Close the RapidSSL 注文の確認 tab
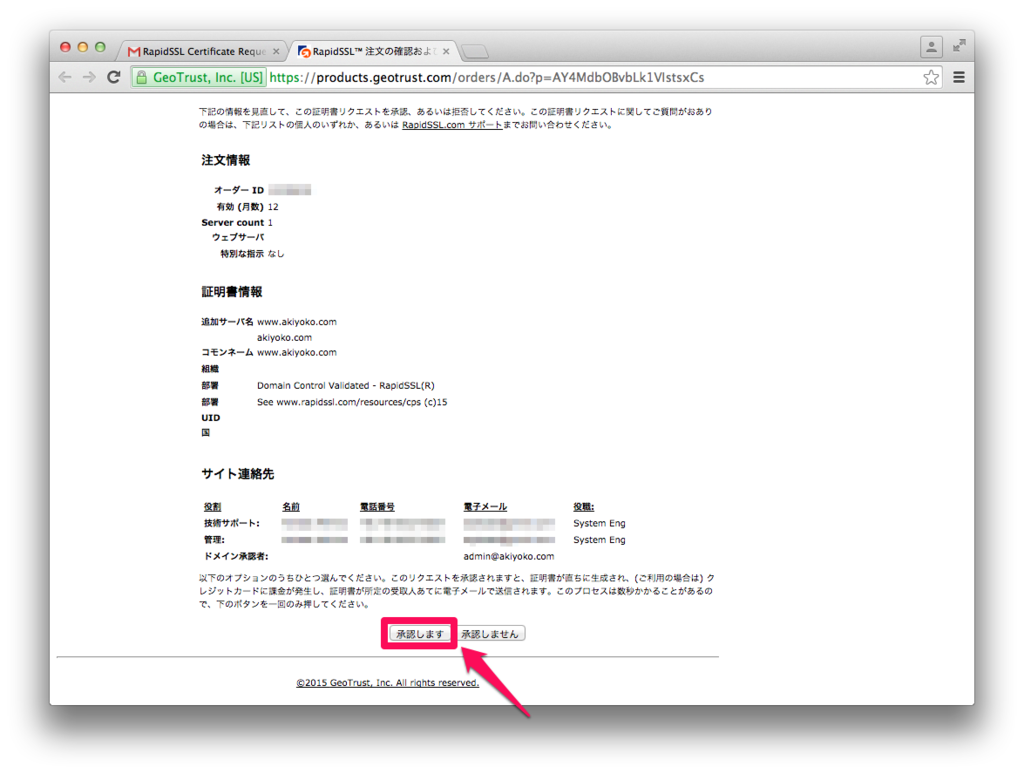This screenshot has height=774, width=1024. point(446,51)
